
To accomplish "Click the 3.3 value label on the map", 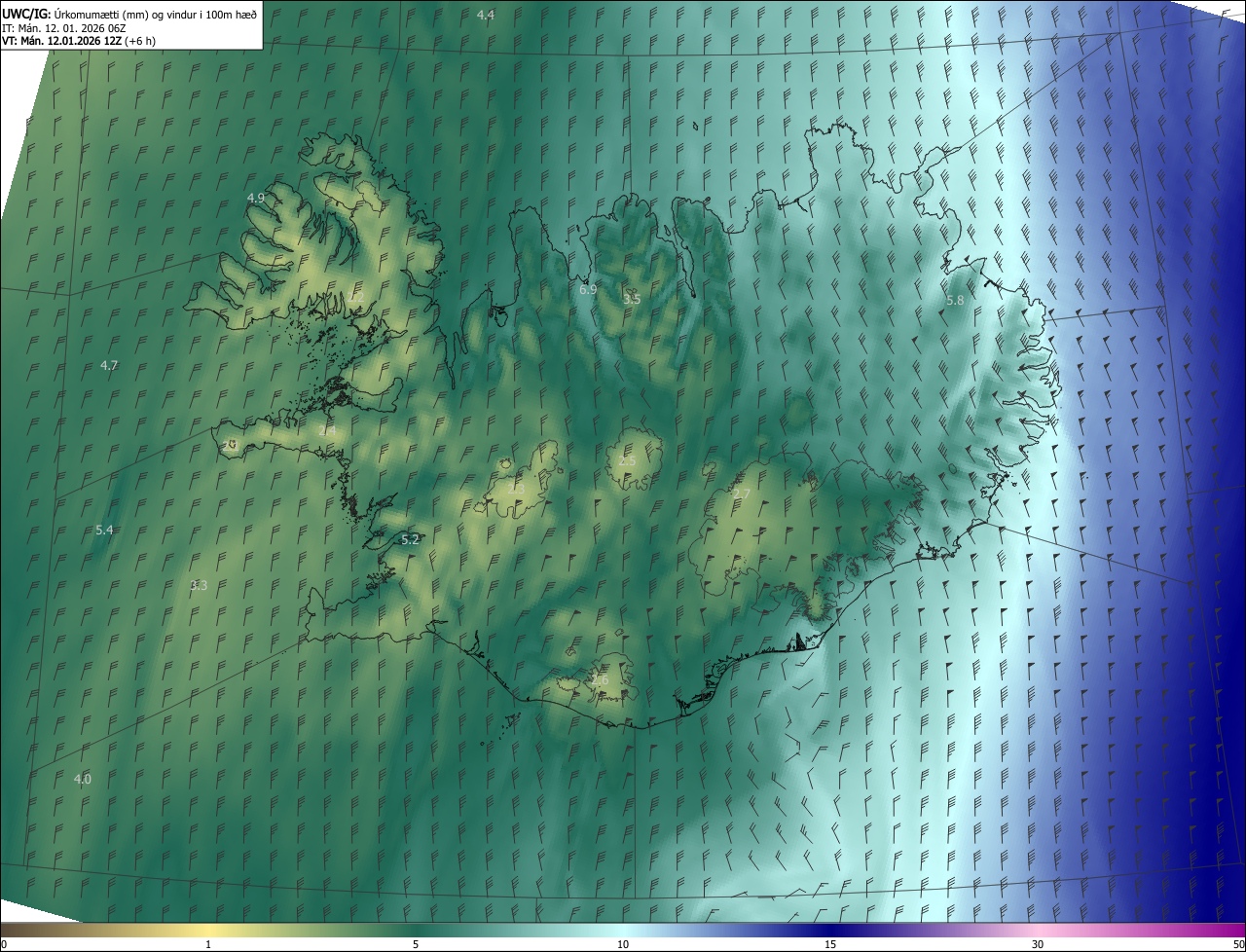I will click(199, 586).
